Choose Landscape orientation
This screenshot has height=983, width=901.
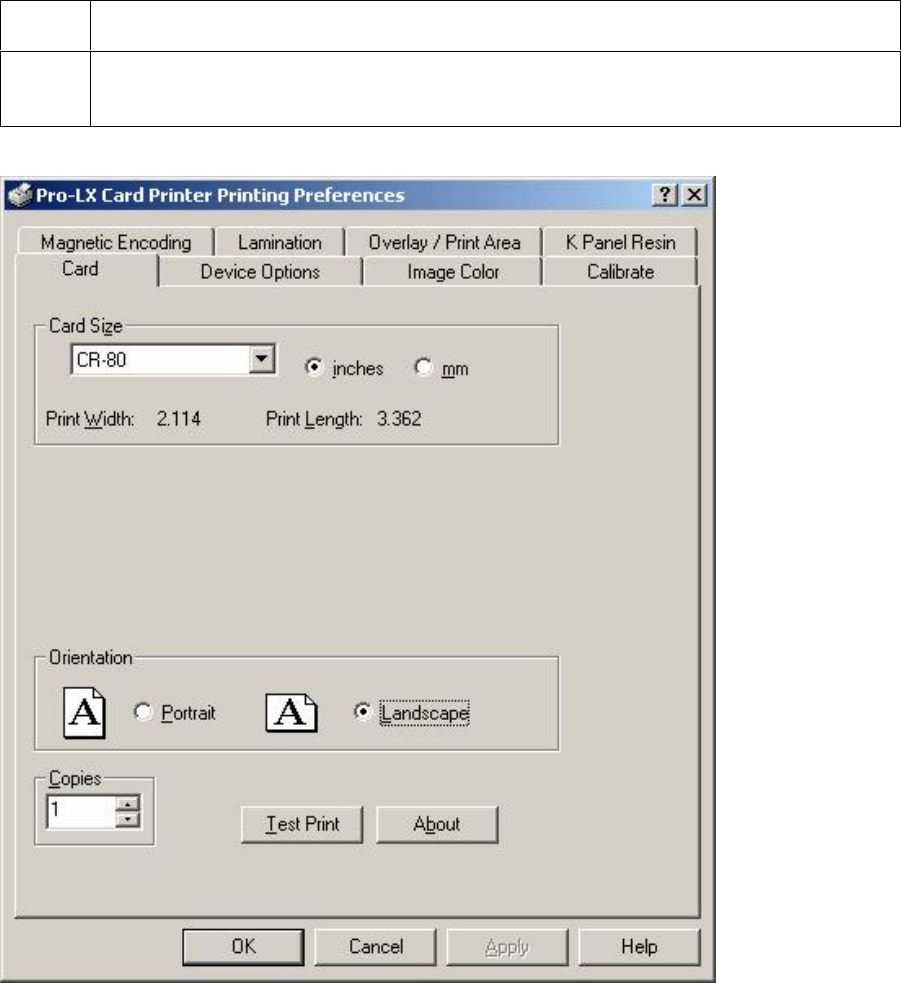[362, 712]
